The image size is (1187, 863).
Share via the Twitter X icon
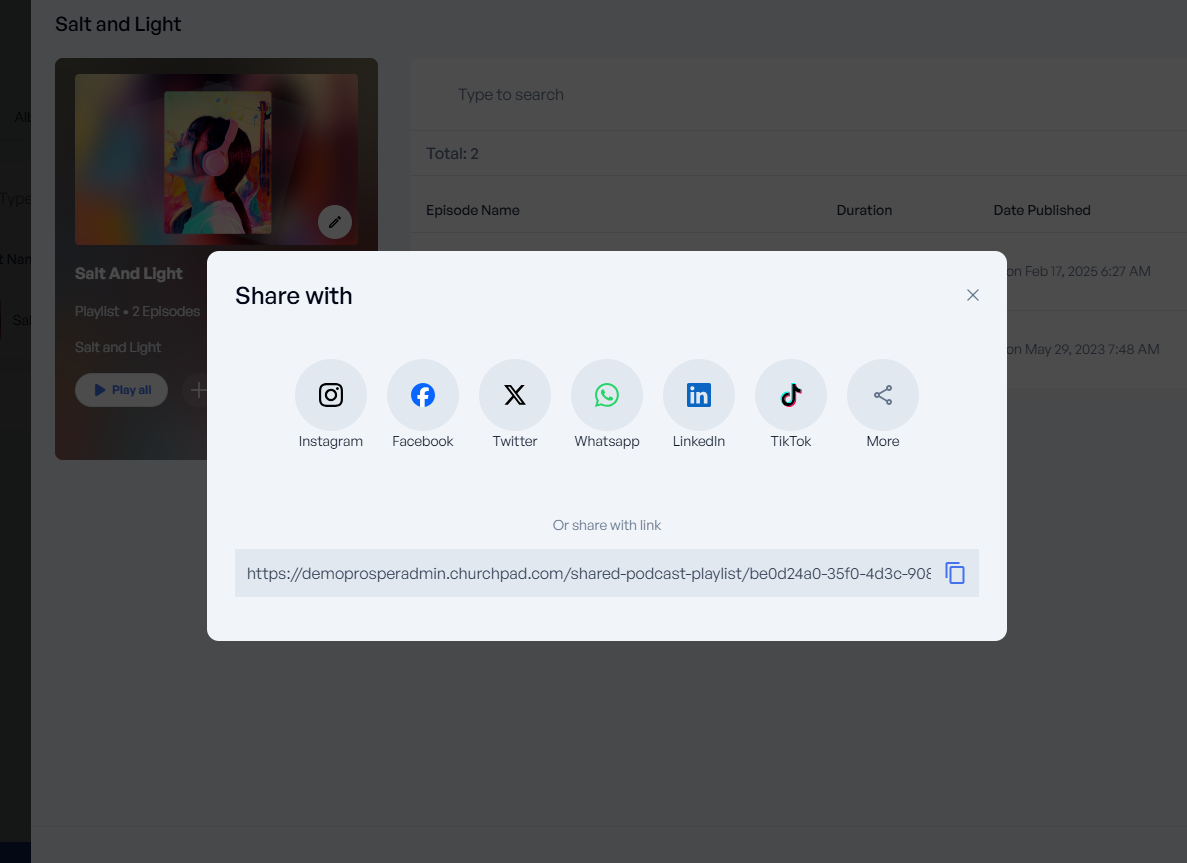[x=515, y=395]
